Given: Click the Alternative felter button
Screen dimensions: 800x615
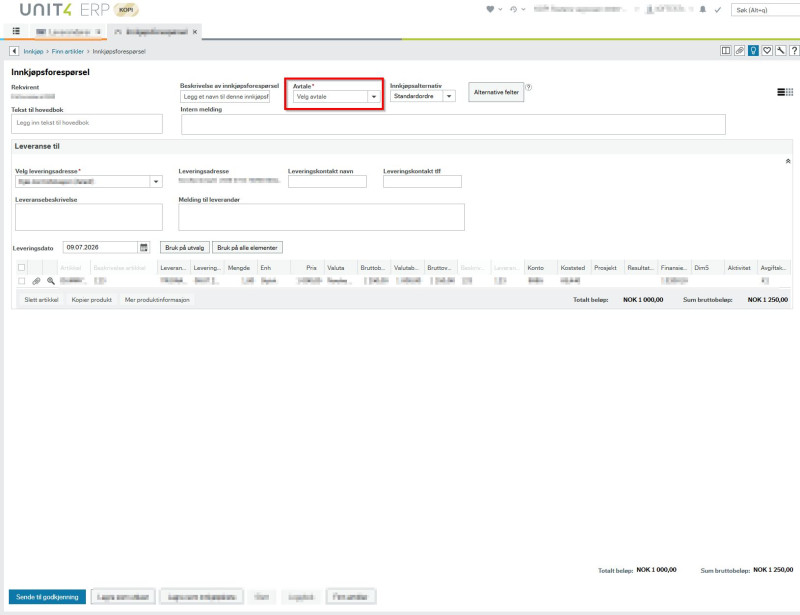Looking at the screenshot, I should (x=496, y=92).
